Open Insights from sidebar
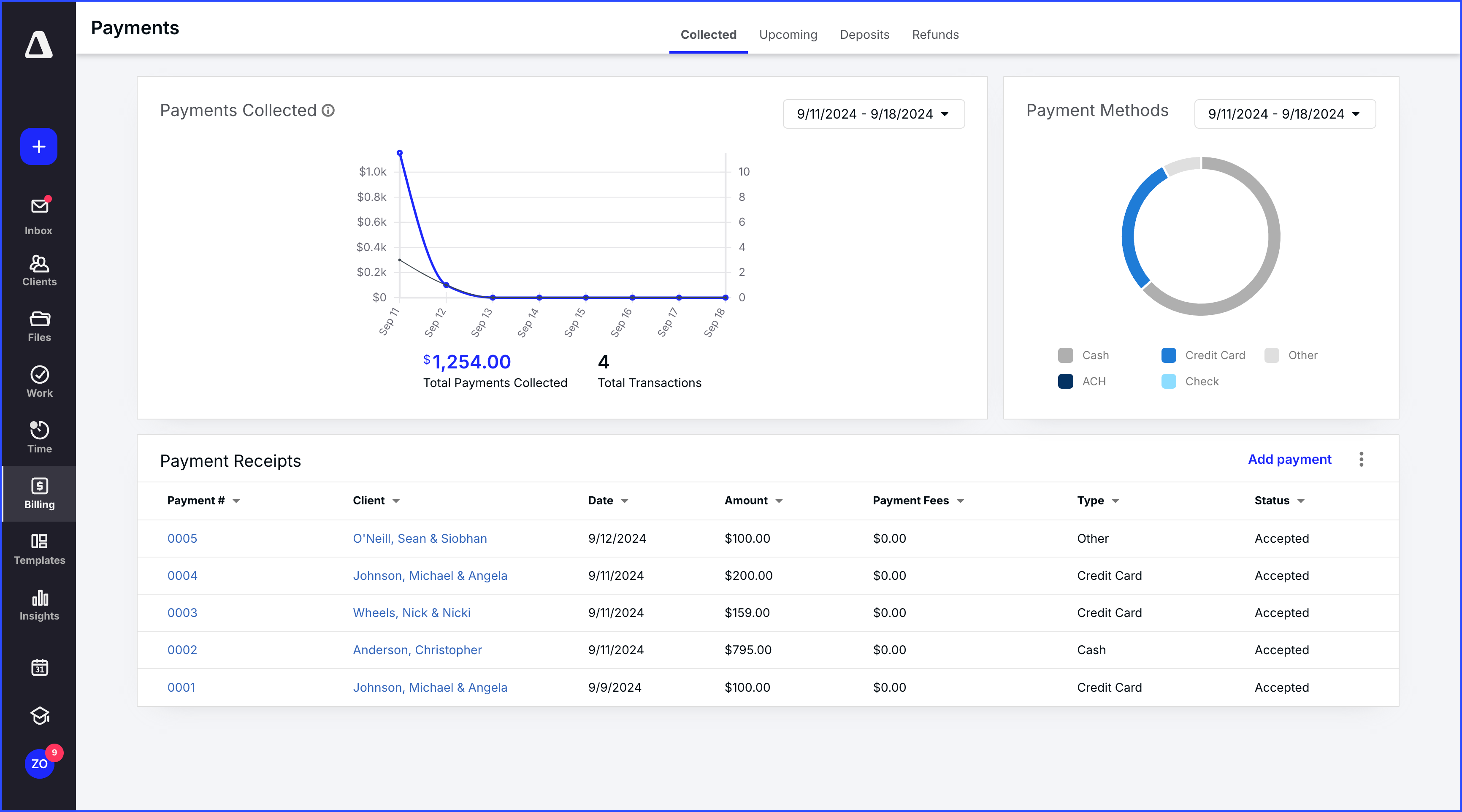1462x812 pixels. [38, 604]
